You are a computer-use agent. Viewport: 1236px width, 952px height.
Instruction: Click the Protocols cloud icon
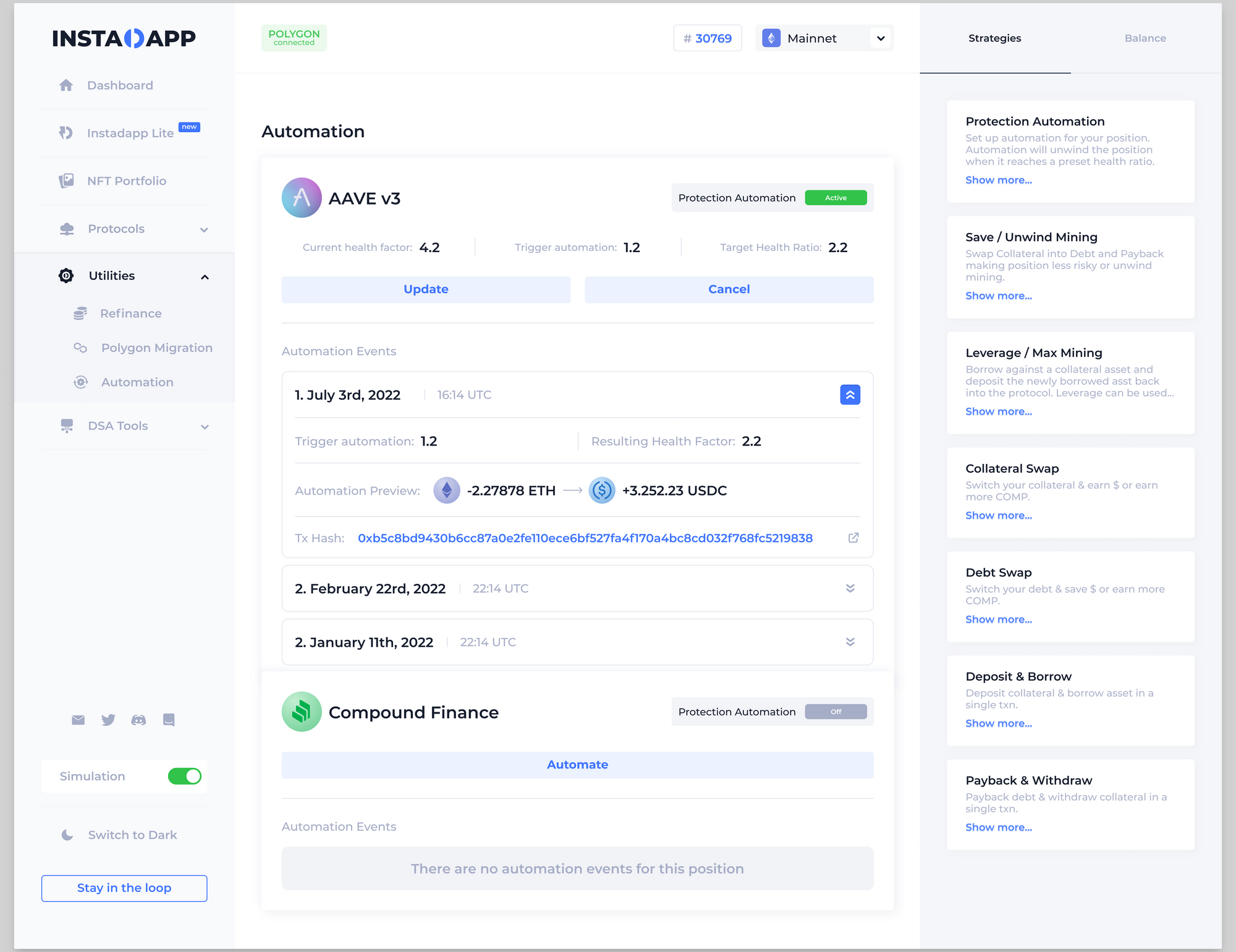tap(67, 229)
